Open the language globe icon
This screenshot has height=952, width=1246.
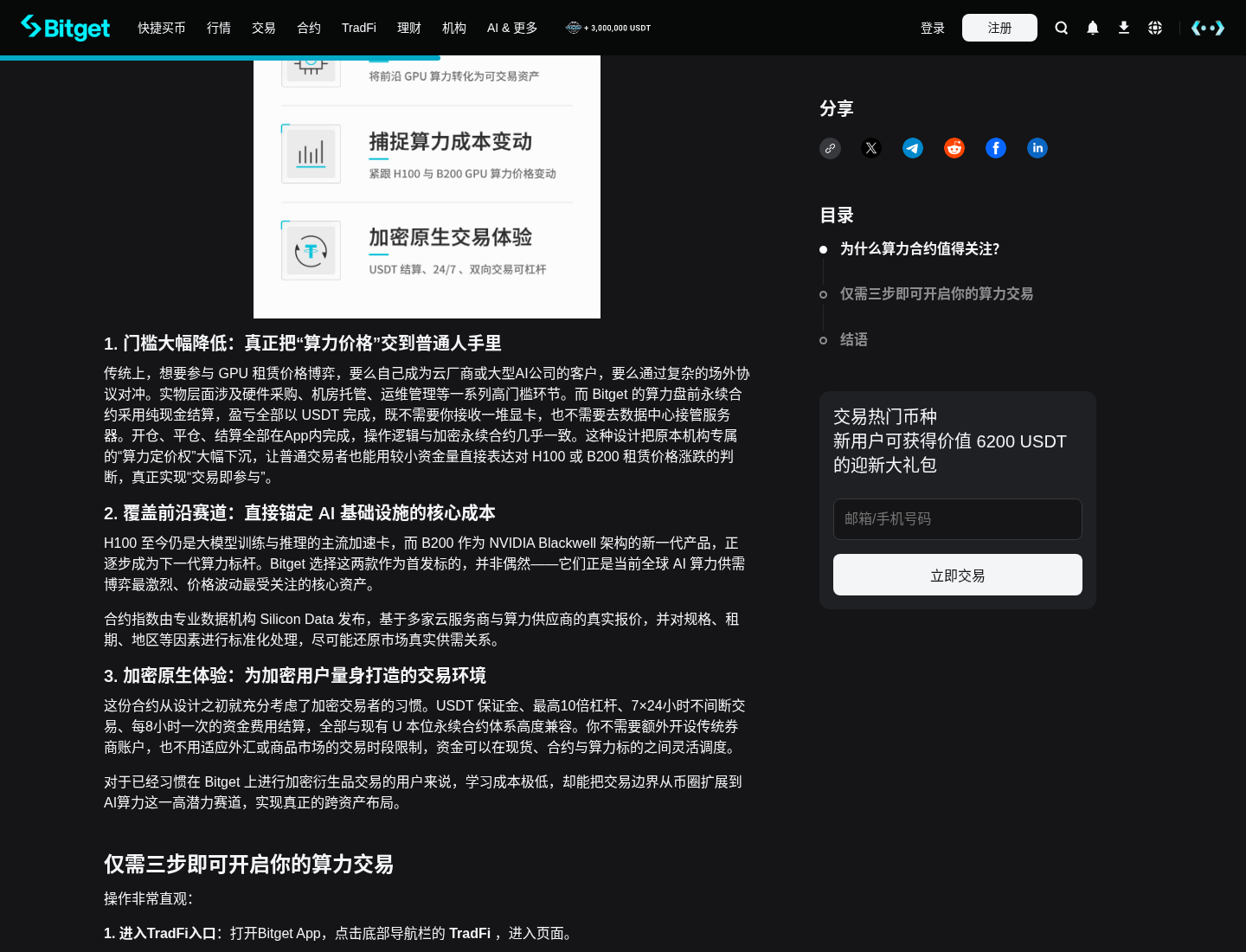1155,28
